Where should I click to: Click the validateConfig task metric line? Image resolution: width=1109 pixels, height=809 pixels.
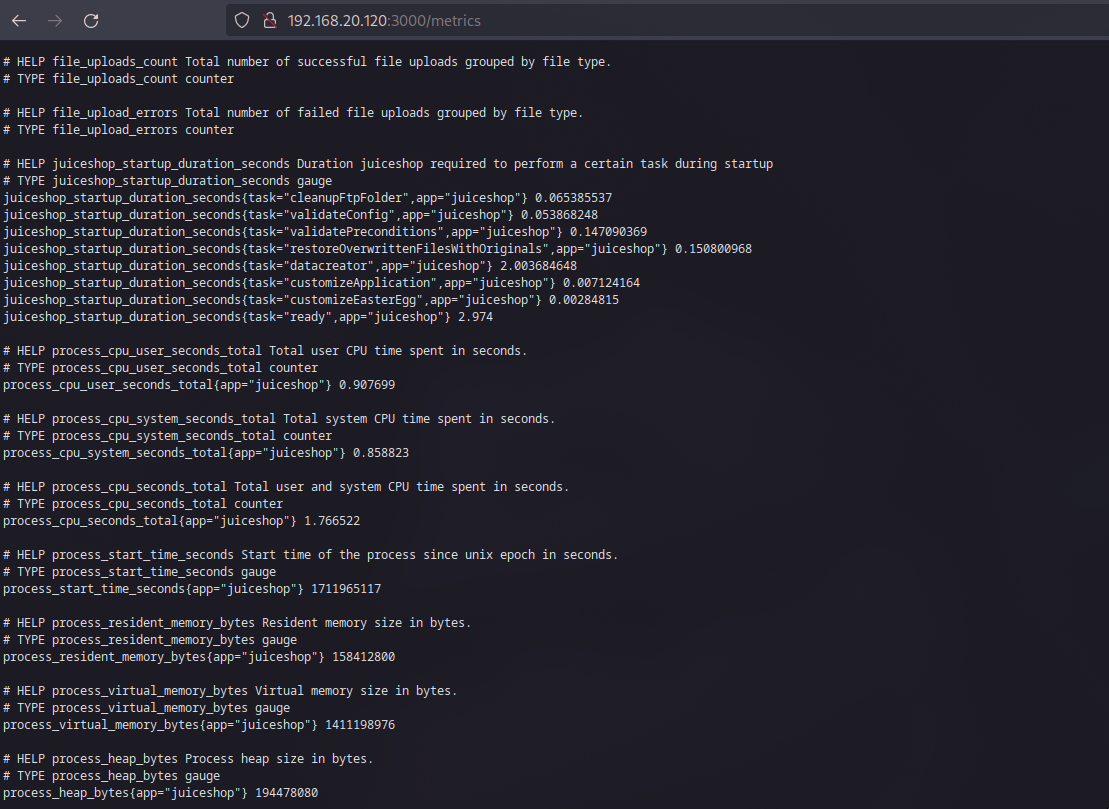tap(300, 215)
